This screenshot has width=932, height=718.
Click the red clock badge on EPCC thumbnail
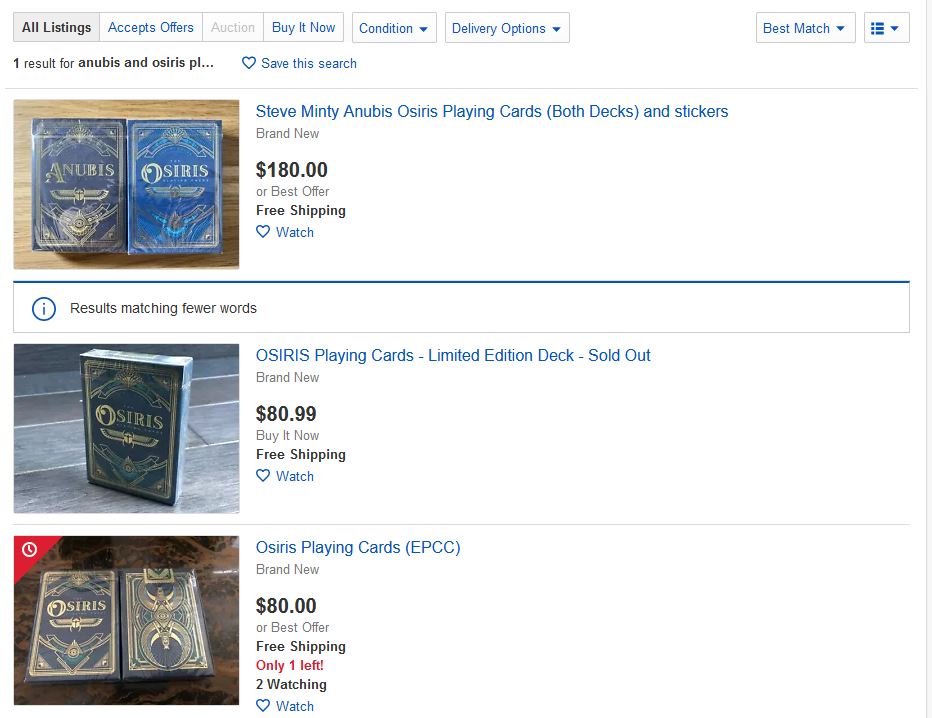29,549
